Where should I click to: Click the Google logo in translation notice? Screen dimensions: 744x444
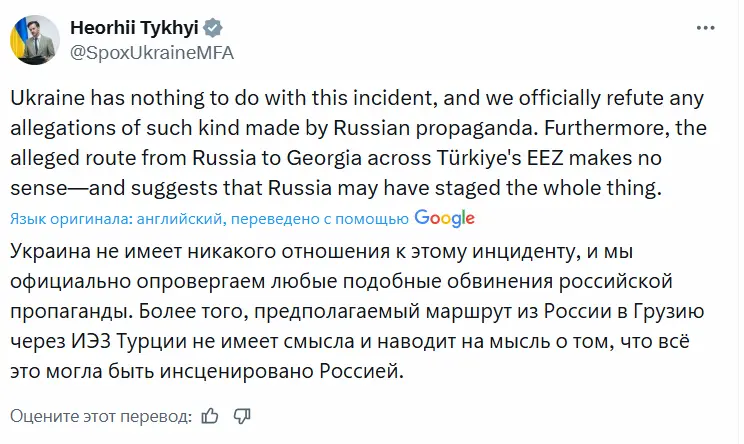click(x=443, y=217)
